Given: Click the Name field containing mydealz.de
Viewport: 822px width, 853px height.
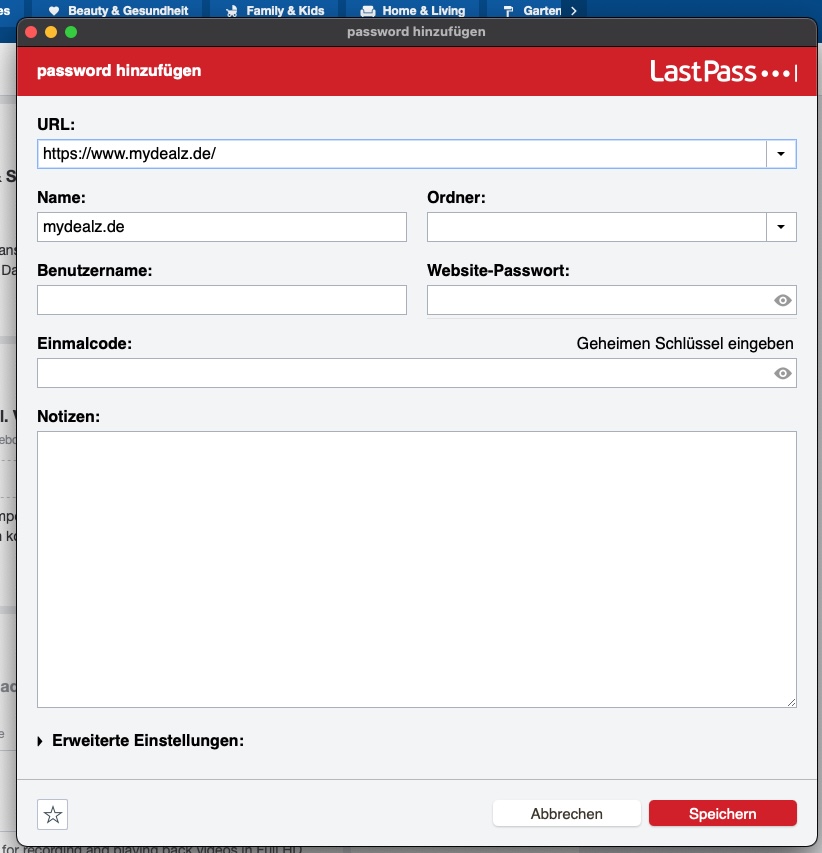Looking at the screenshot, I should pyautogui.click(x=221, y=227).
